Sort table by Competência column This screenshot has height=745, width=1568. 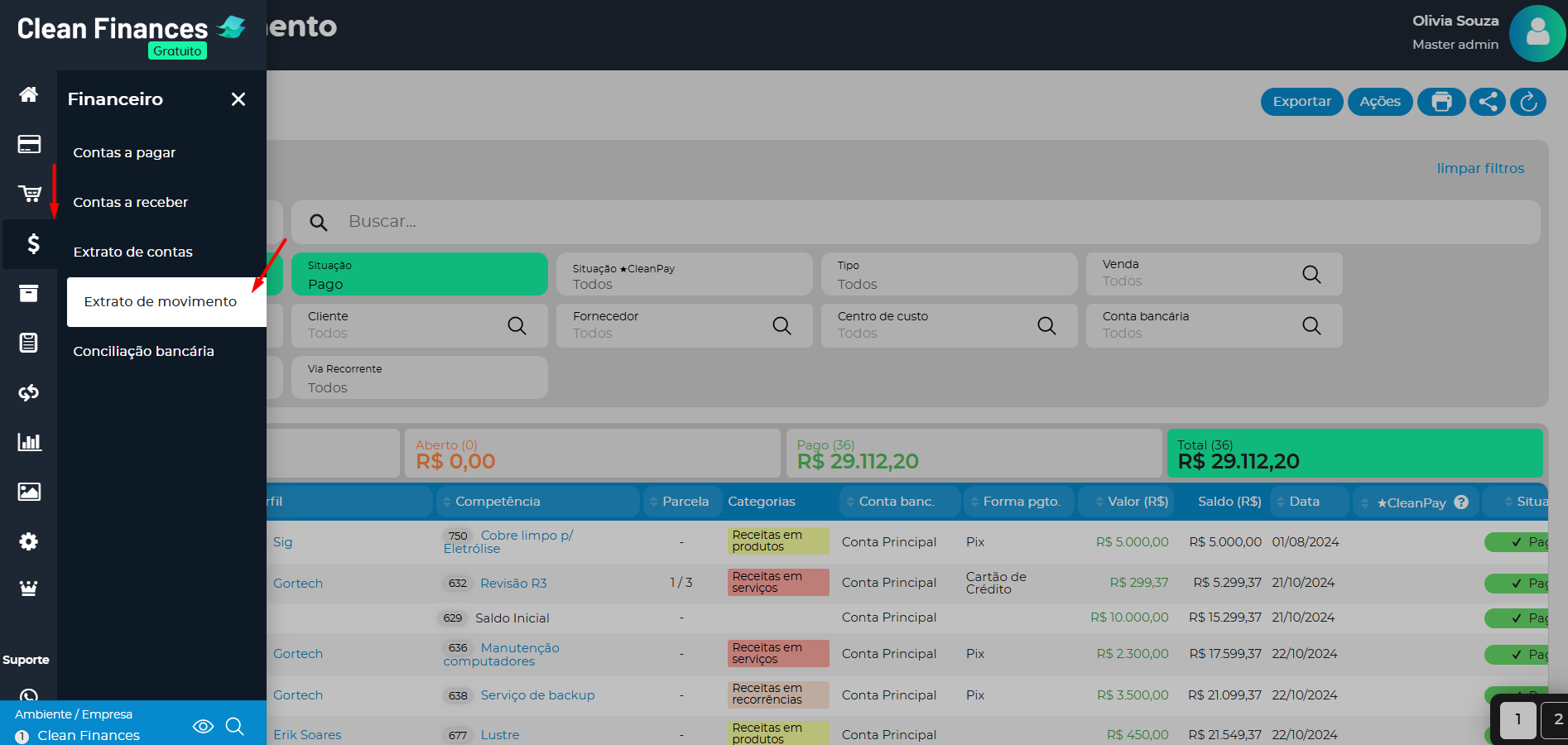[497, 502]
